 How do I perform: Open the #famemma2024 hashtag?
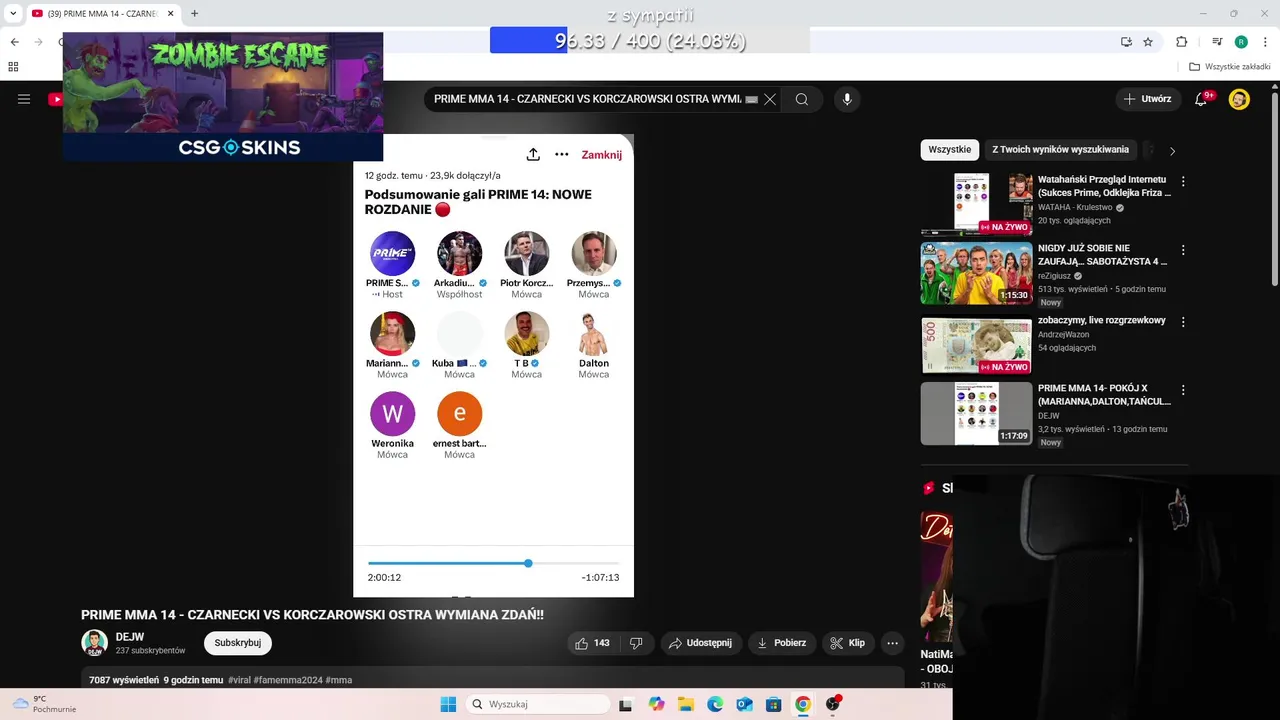tap(288, 680)
